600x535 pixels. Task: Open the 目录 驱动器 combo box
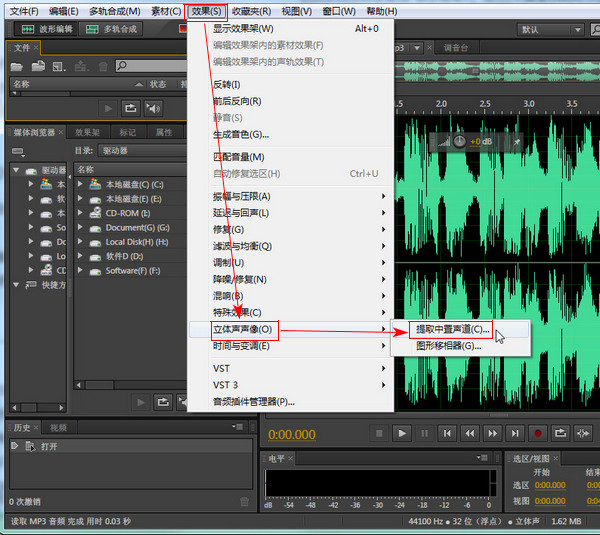142,150
